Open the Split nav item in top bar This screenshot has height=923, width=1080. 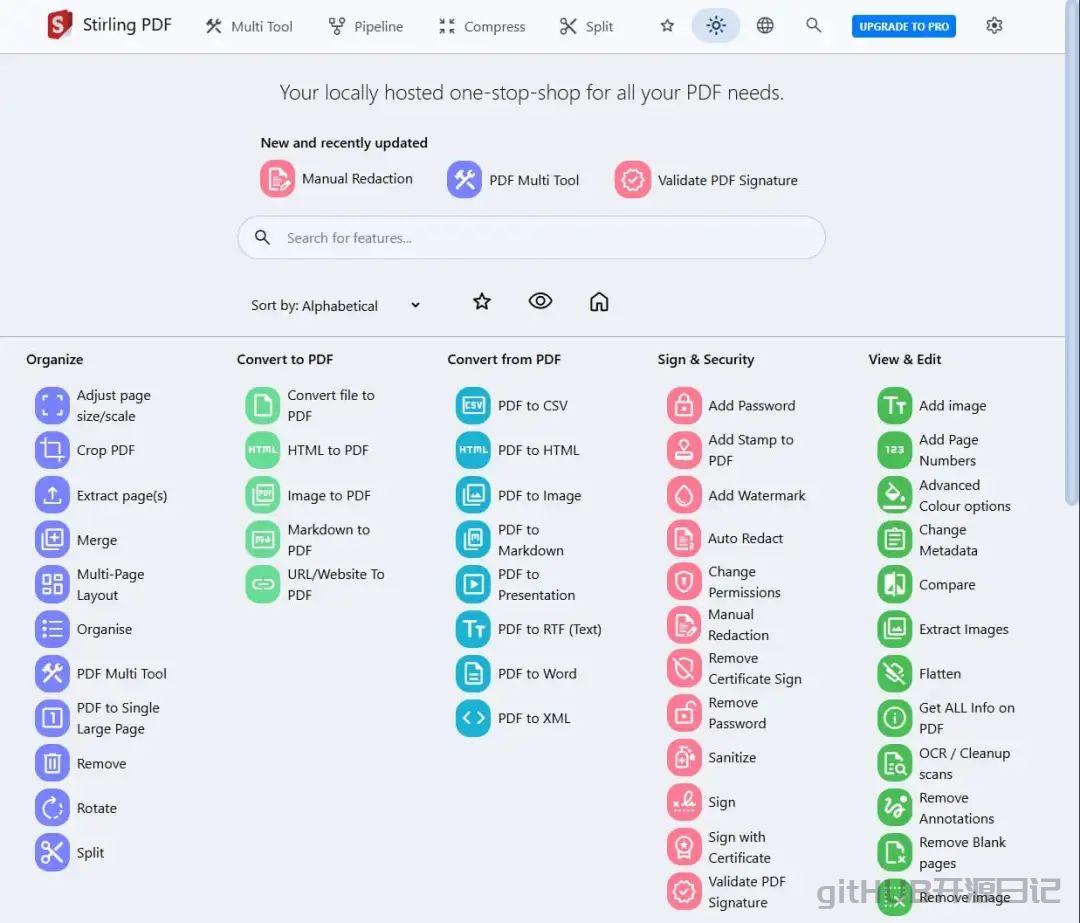point(586,26)
